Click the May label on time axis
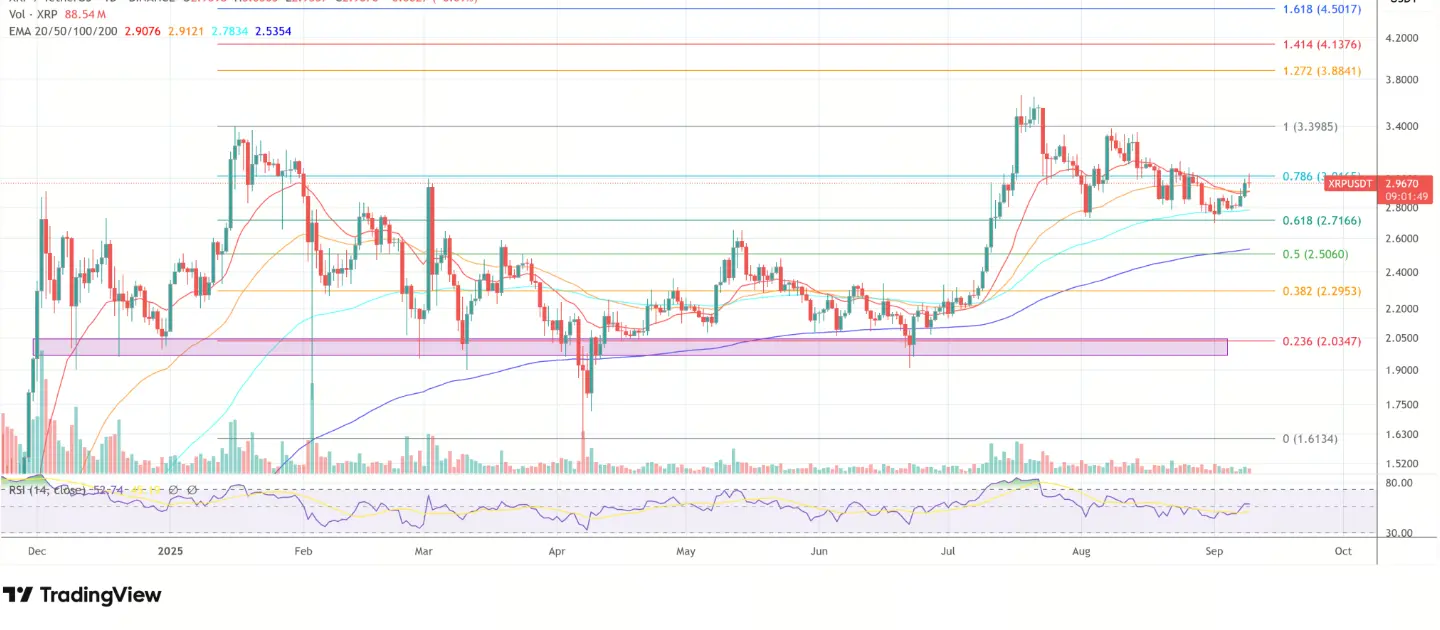This screenshot has width=1440, height=630. point(685,551)
